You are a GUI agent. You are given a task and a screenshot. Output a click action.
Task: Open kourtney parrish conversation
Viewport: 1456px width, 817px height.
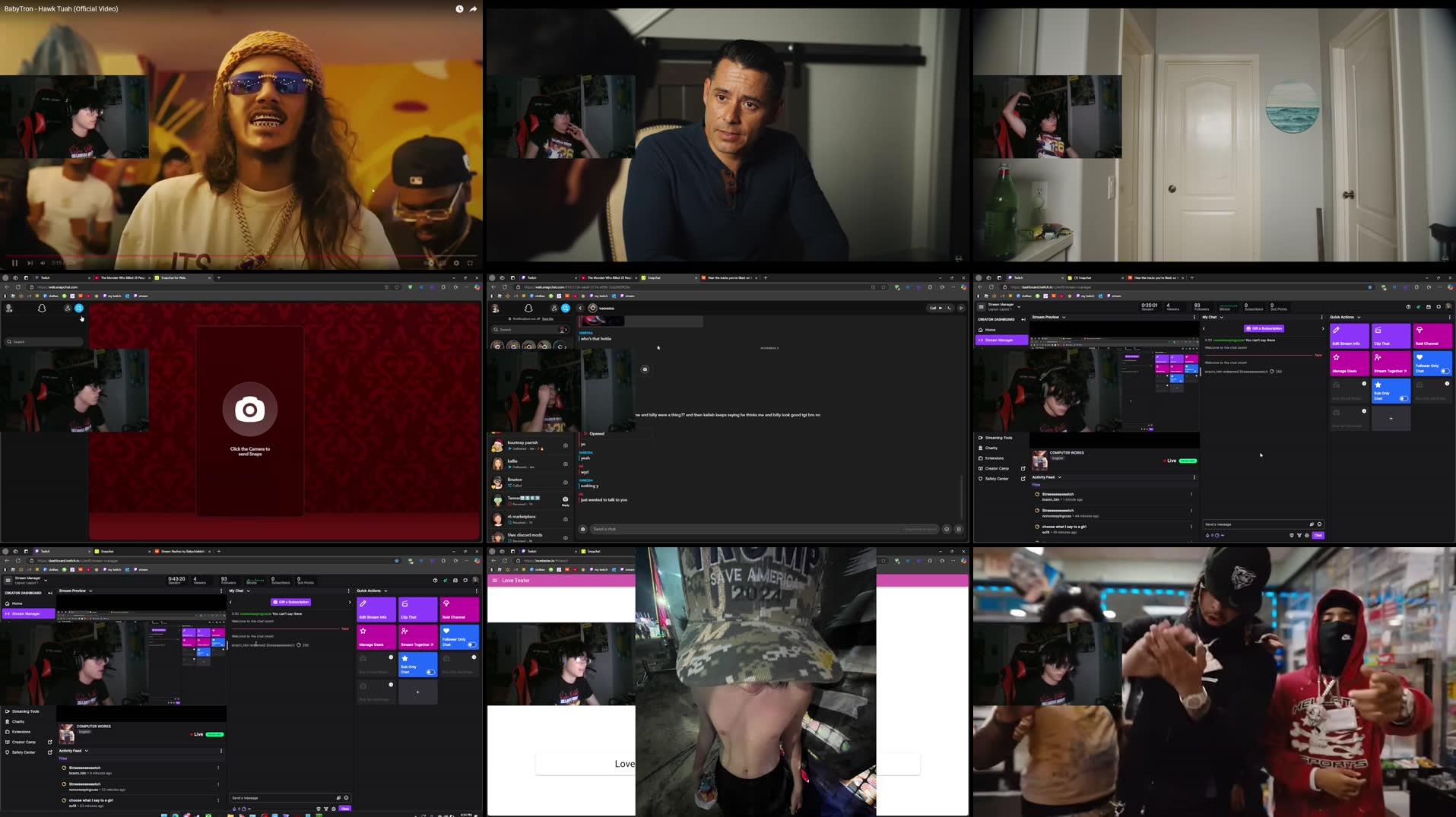tap(531, 445)
